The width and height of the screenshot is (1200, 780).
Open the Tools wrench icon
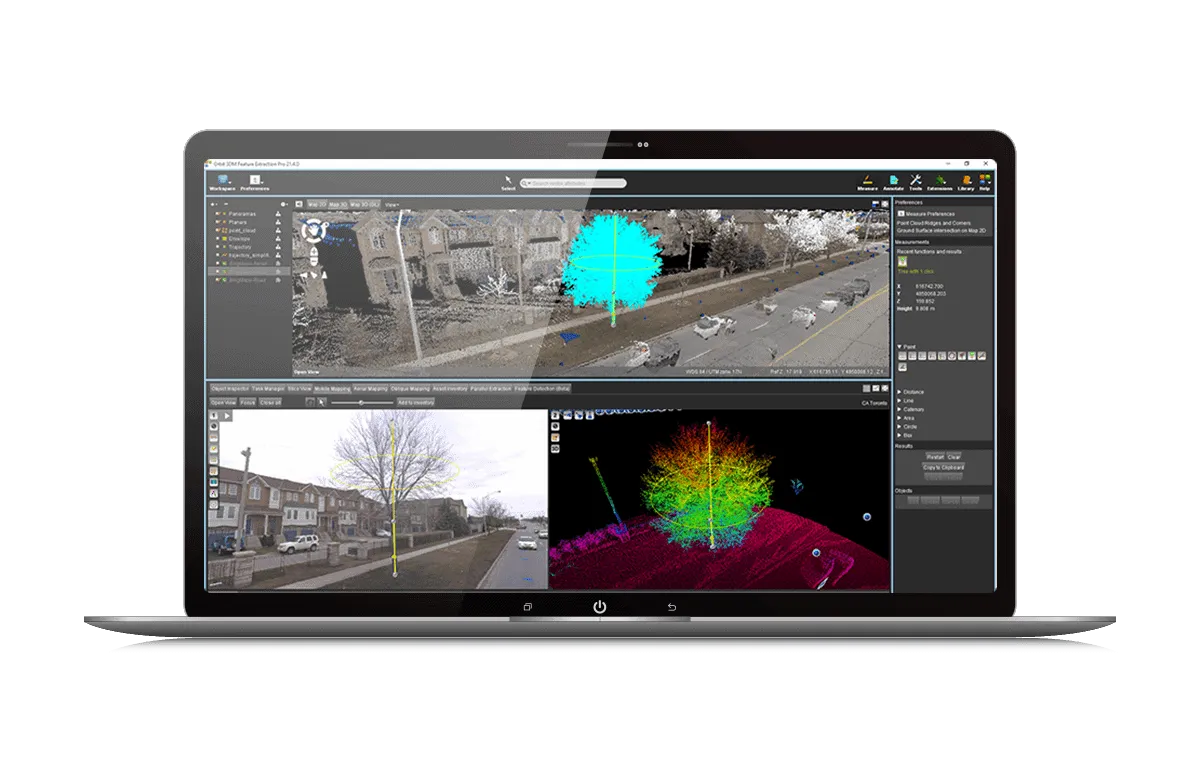click(915, 182)
